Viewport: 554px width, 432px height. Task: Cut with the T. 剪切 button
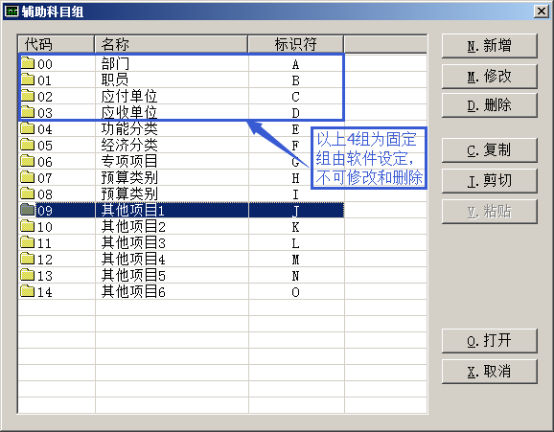coord(490,181)
